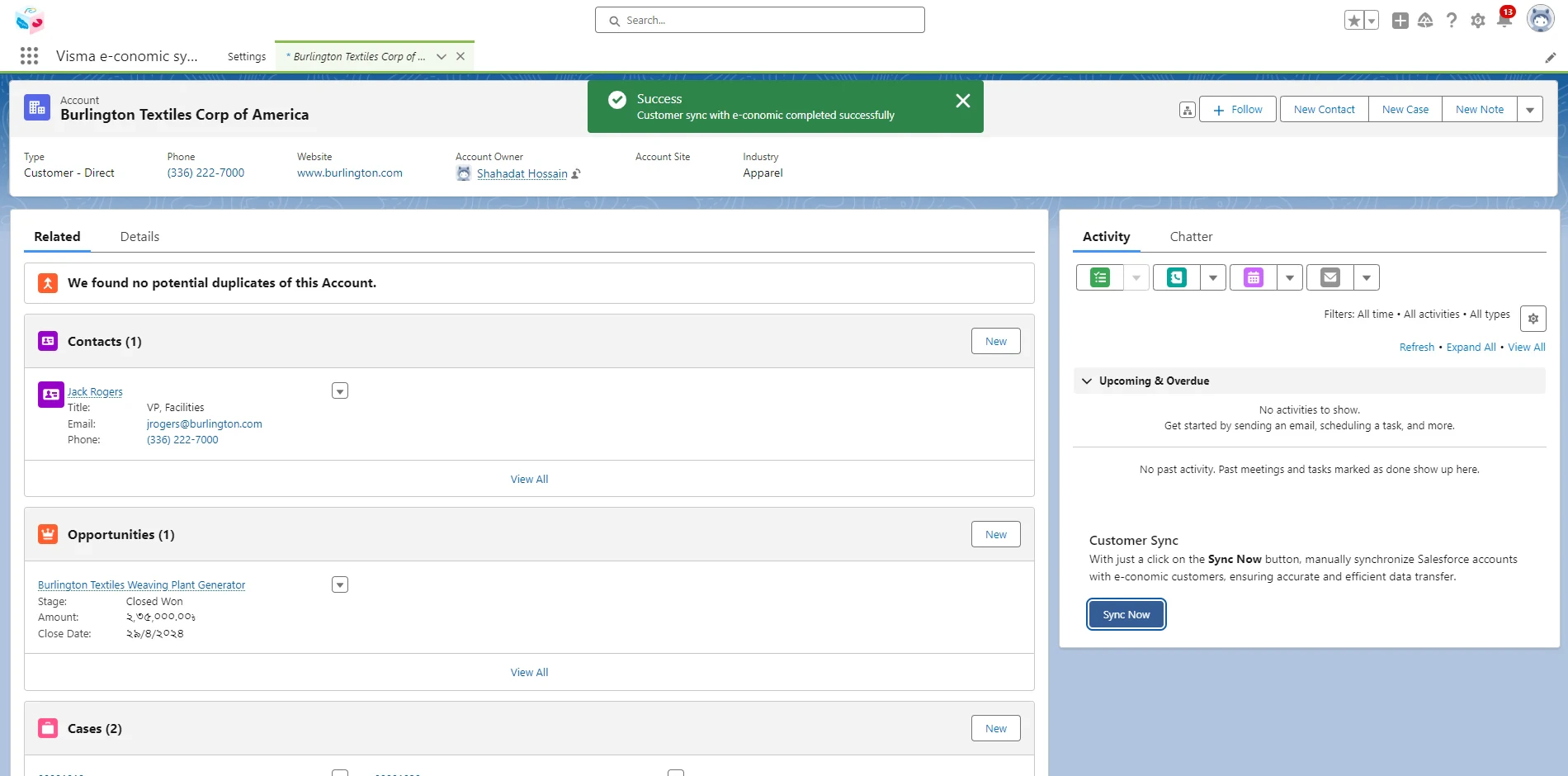1568x776 pixels.
Task: Open user profile avatar menu
Action: coord(1540,19)
